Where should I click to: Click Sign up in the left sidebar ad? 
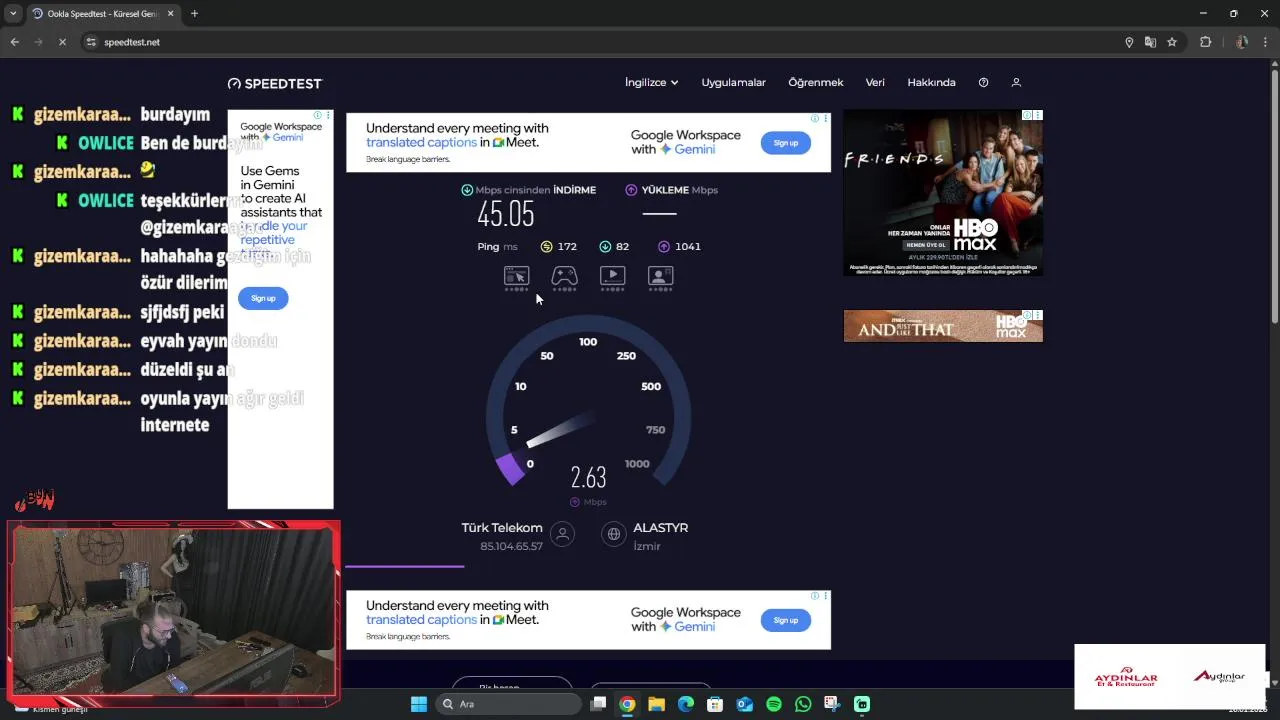(263, 298)
